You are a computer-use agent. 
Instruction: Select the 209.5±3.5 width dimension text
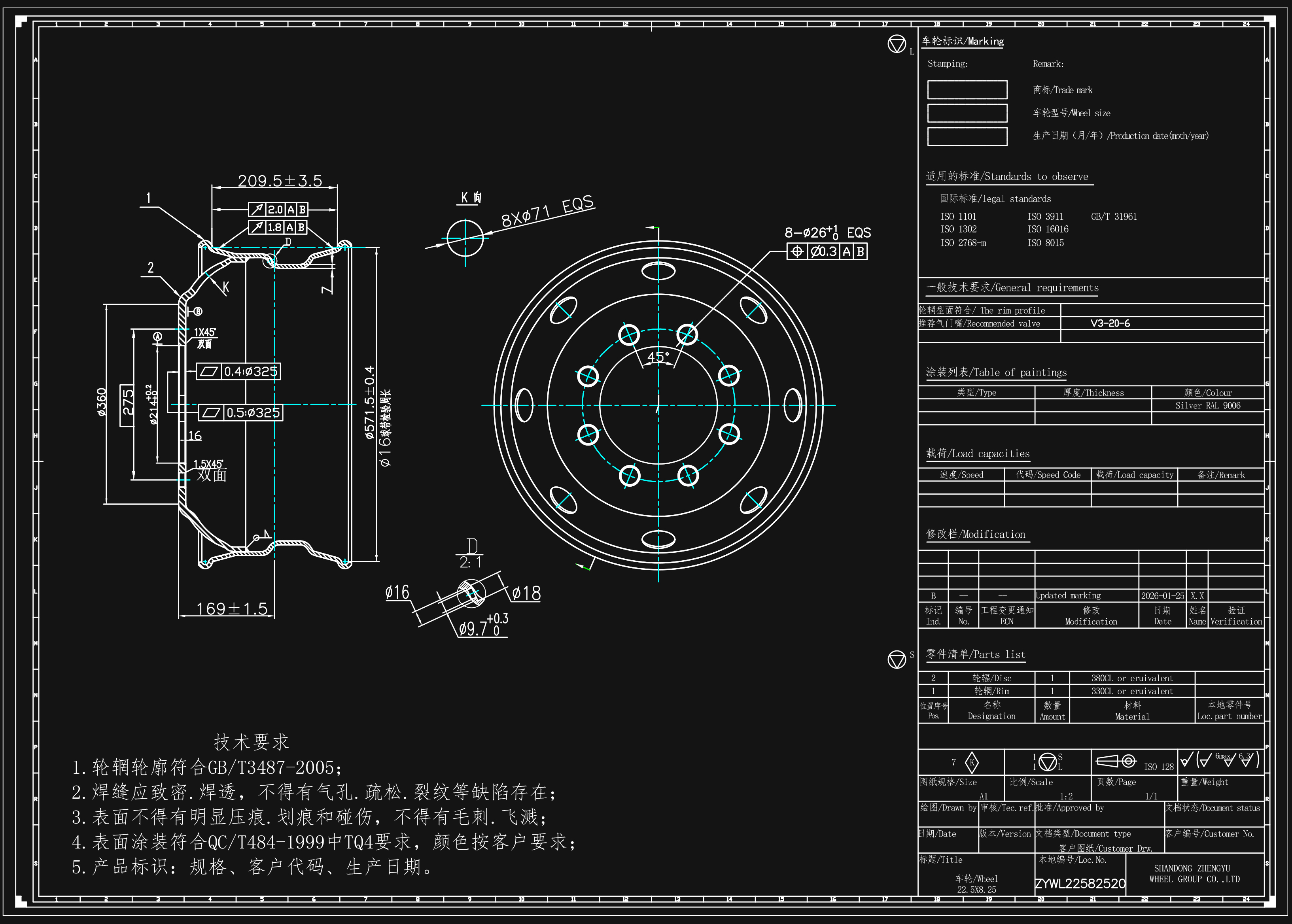pyautogui.click(x=280, y=180)
